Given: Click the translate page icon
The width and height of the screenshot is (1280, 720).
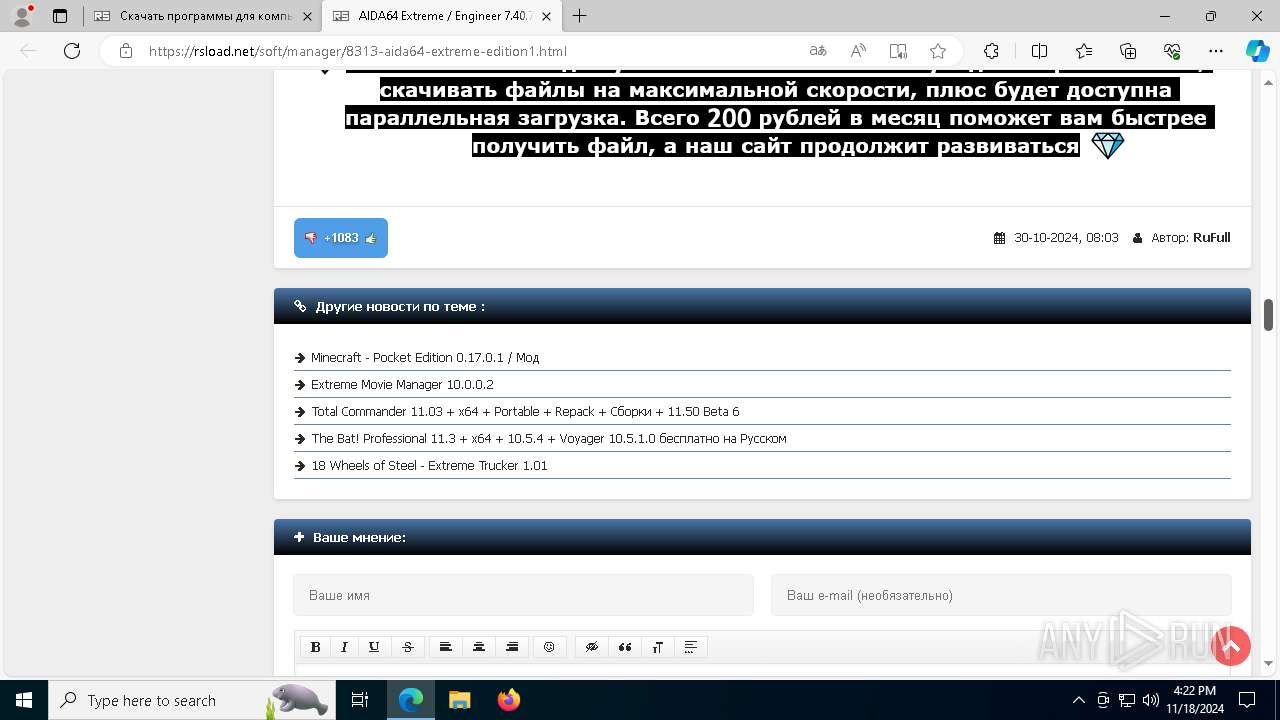Looking at the screenshot, I should 818,51.
